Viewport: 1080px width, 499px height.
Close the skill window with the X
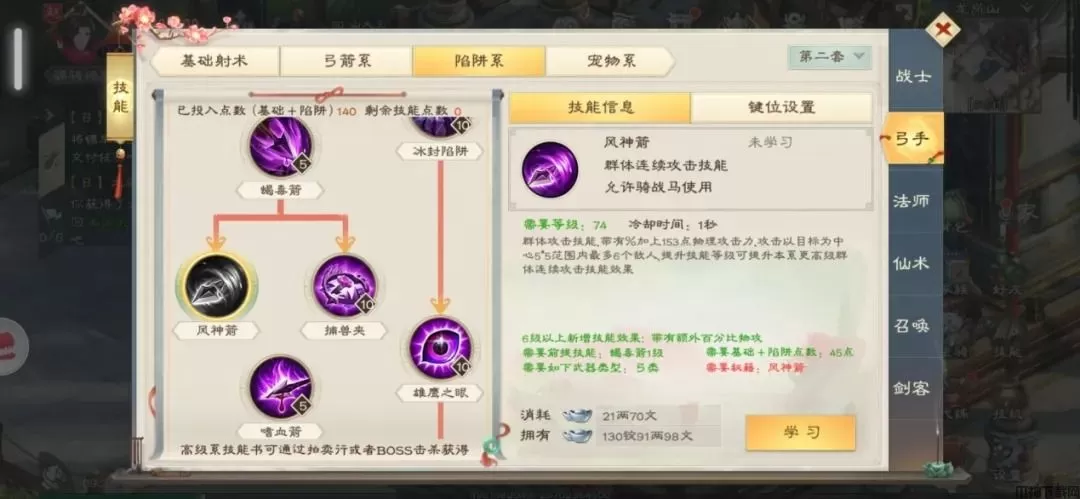pyautogui.click(x=942, y=29)
